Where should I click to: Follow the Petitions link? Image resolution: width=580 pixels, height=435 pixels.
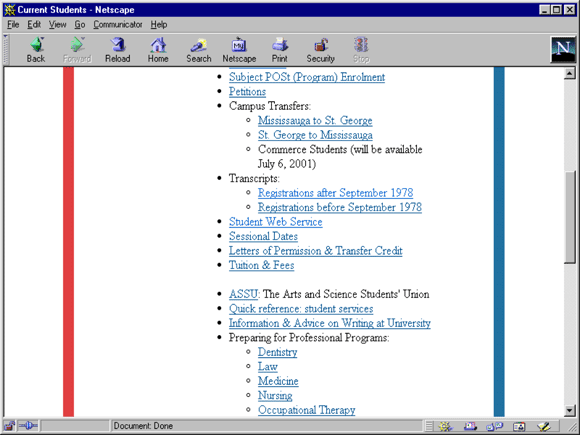point(247,92)
